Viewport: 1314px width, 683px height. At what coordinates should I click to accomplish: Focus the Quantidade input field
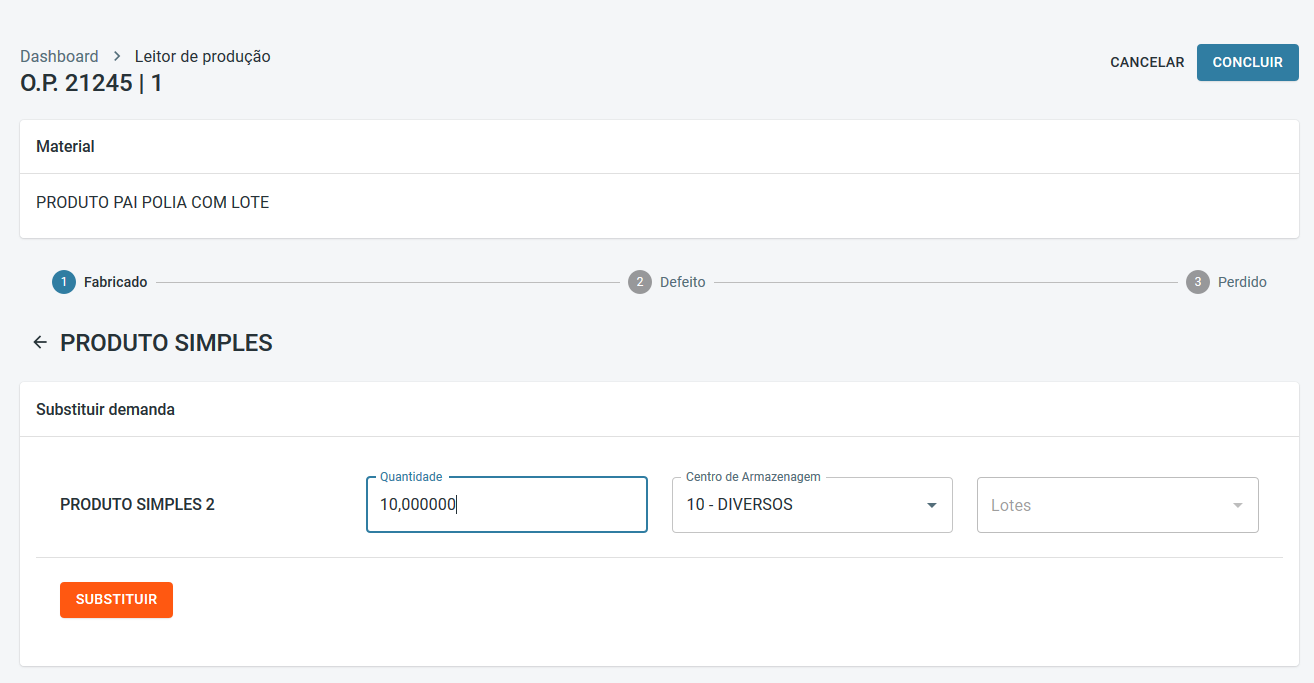click(x=507, y=505)
